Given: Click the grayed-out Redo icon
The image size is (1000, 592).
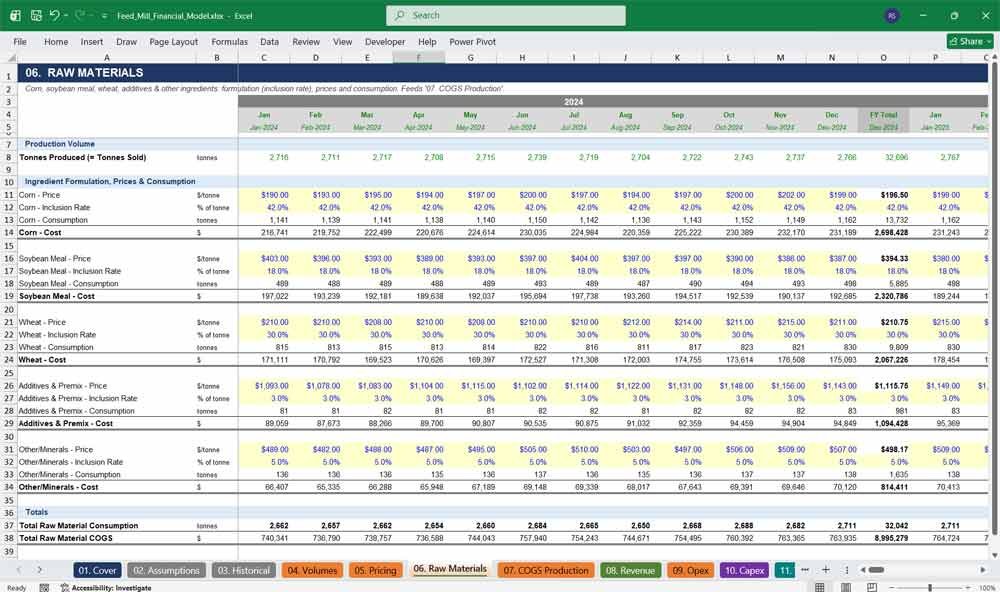Looking at the screenshot, I should pyautogui.click(x=80, y=15).
